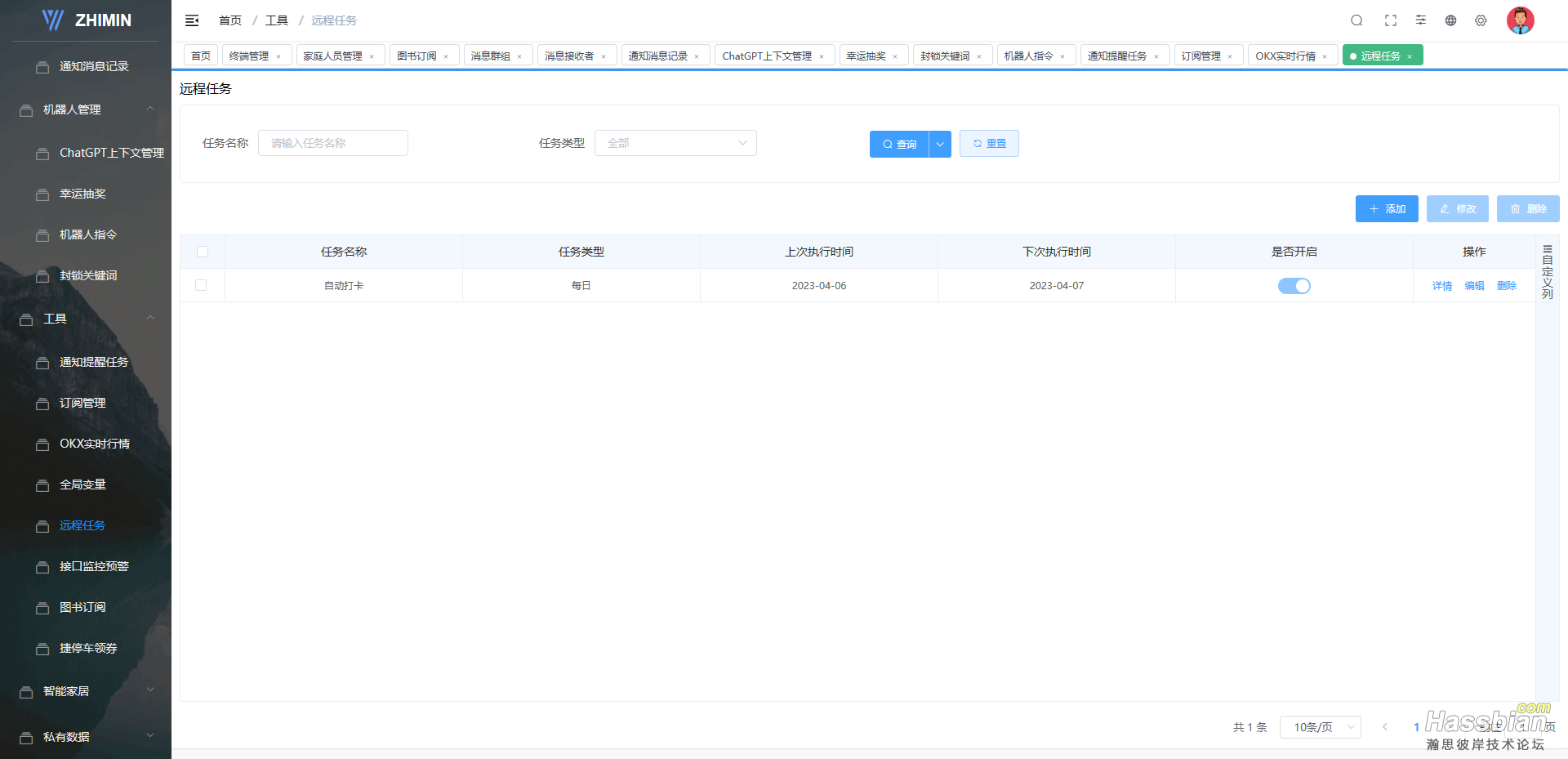Close the 封锁关键词 tab
1568x759 pixels.
(979, 56)
